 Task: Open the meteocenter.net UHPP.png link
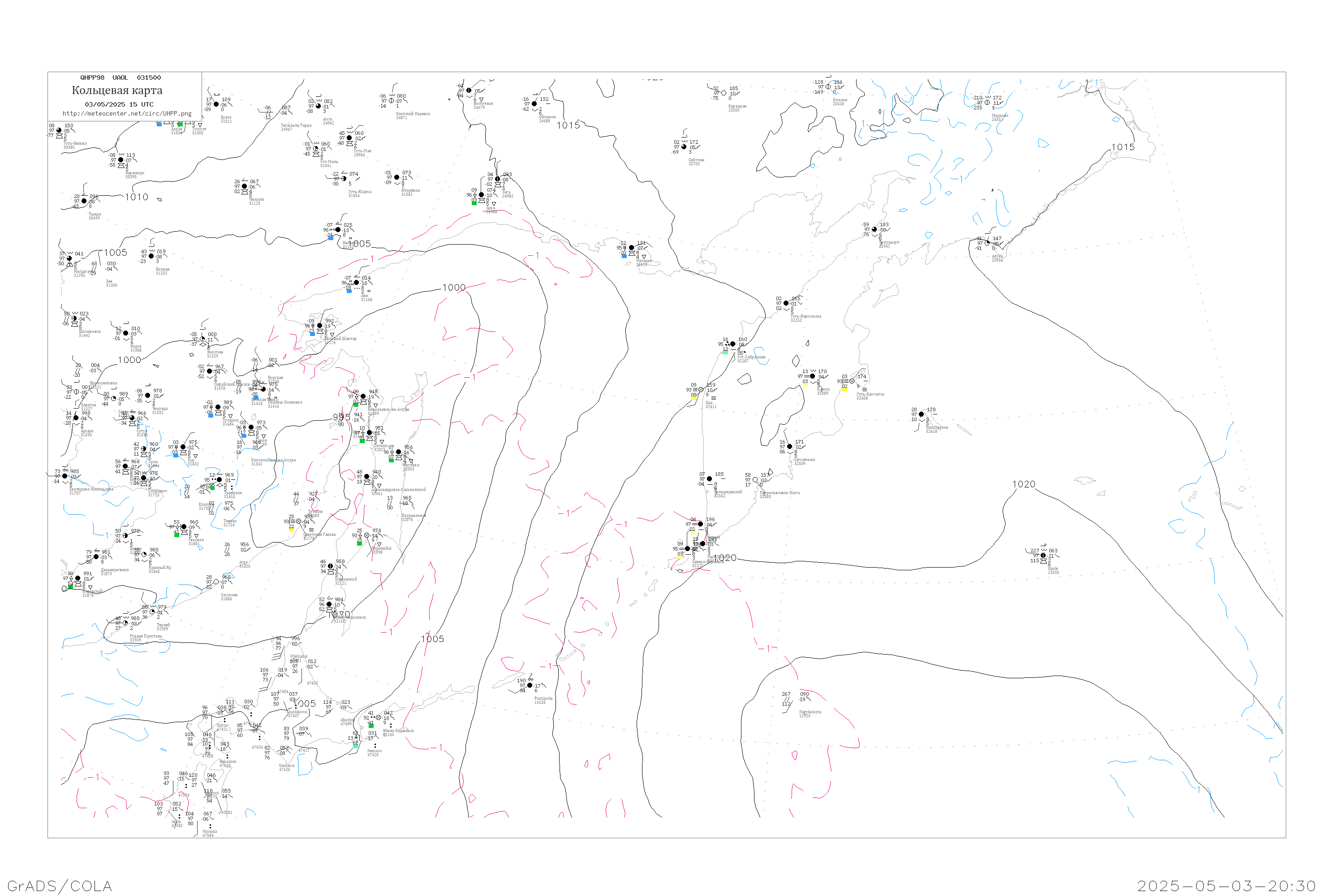(x=127, y=114)
